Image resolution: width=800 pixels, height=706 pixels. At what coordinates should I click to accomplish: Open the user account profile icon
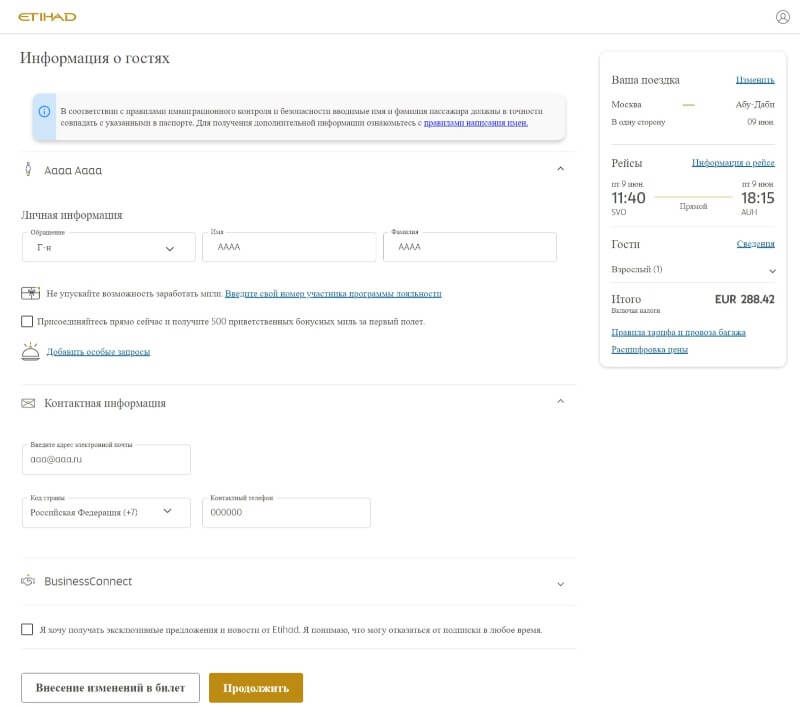pos(782,17)
